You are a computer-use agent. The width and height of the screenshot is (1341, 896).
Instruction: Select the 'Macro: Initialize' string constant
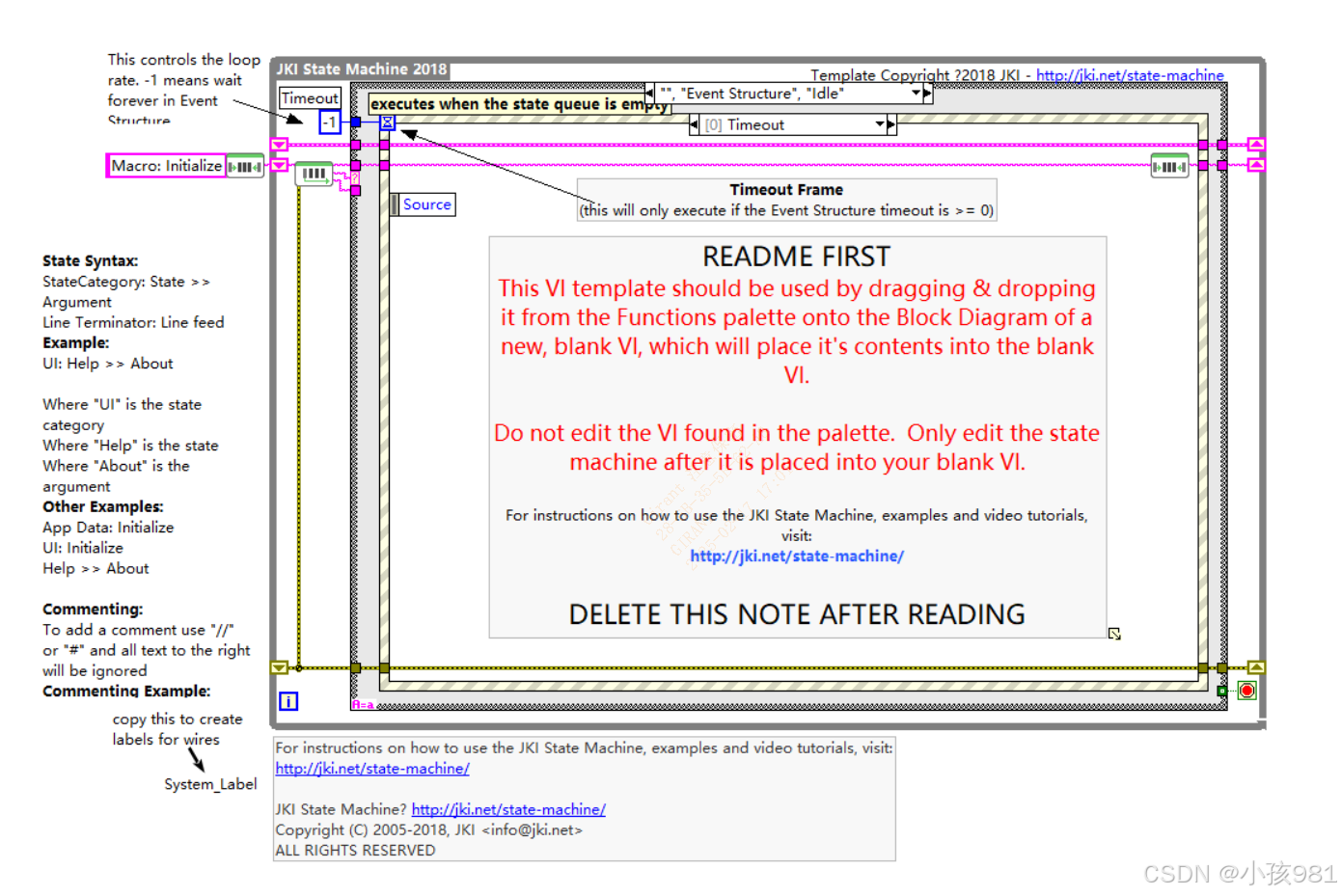[166, 166]
